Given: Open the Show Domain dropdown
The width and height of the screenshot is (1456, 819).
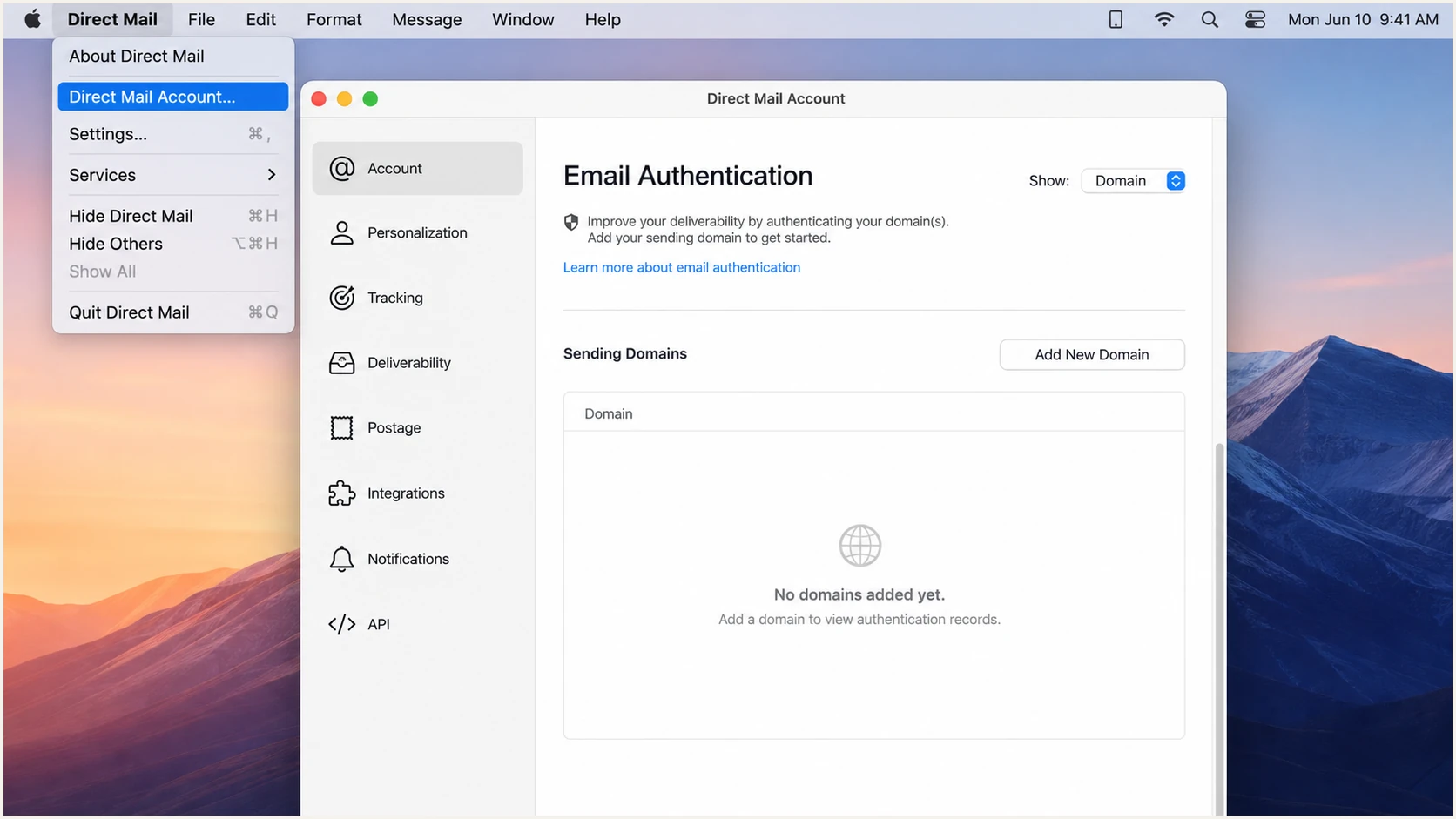Looking at the screenshot, I should (x=1133, y=181).
